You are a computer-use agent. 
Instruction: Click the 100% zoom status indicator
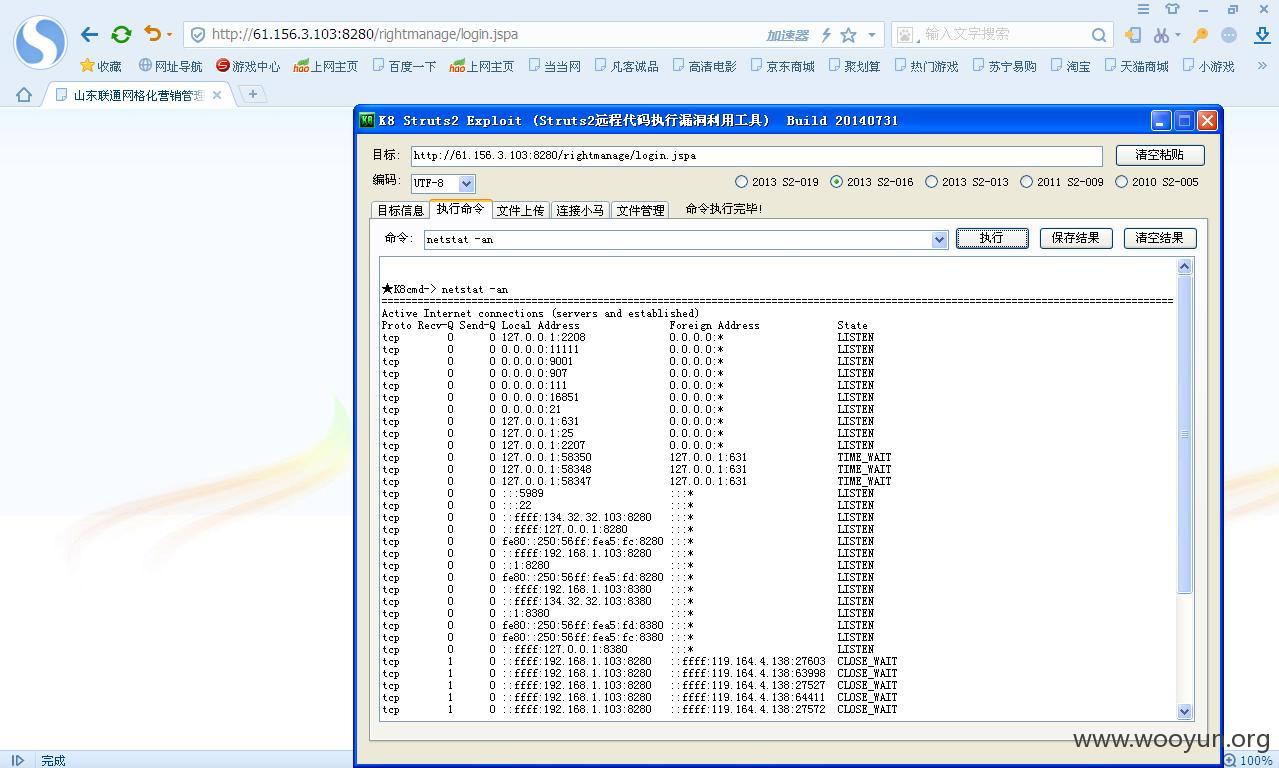pyautogui.click(x=1249, y=760)
